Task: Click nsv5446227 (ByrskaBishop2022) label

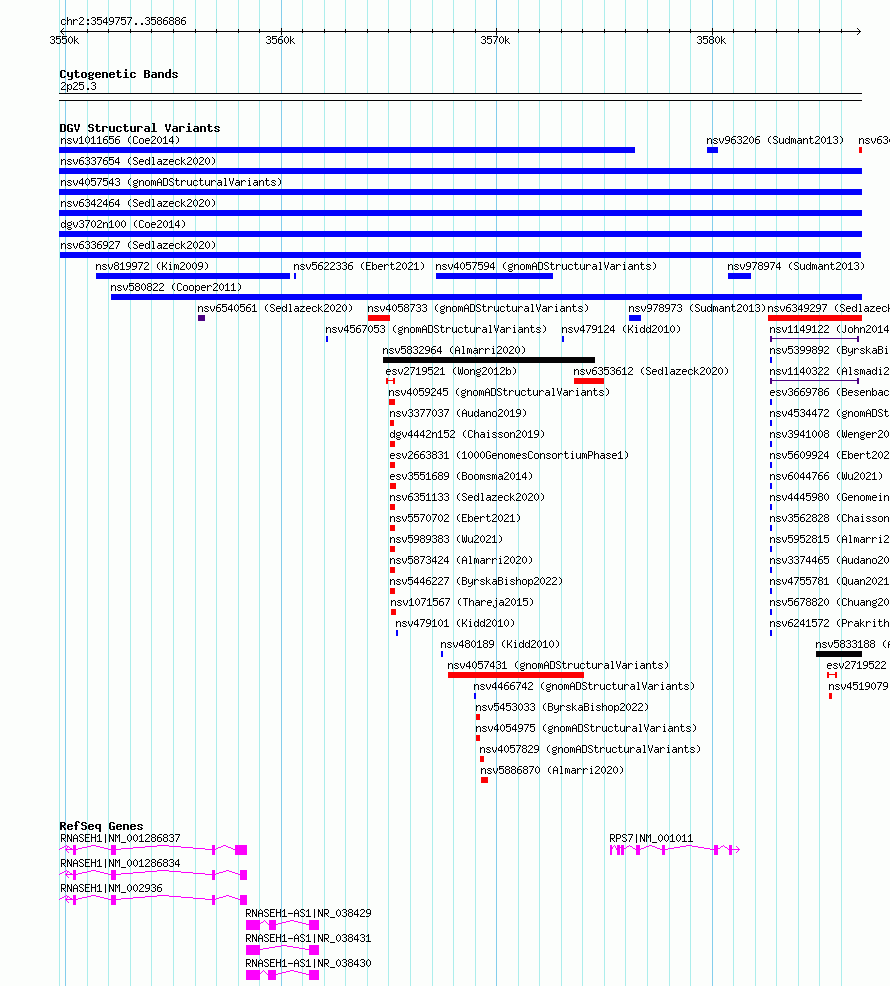Action: (476, 581)
